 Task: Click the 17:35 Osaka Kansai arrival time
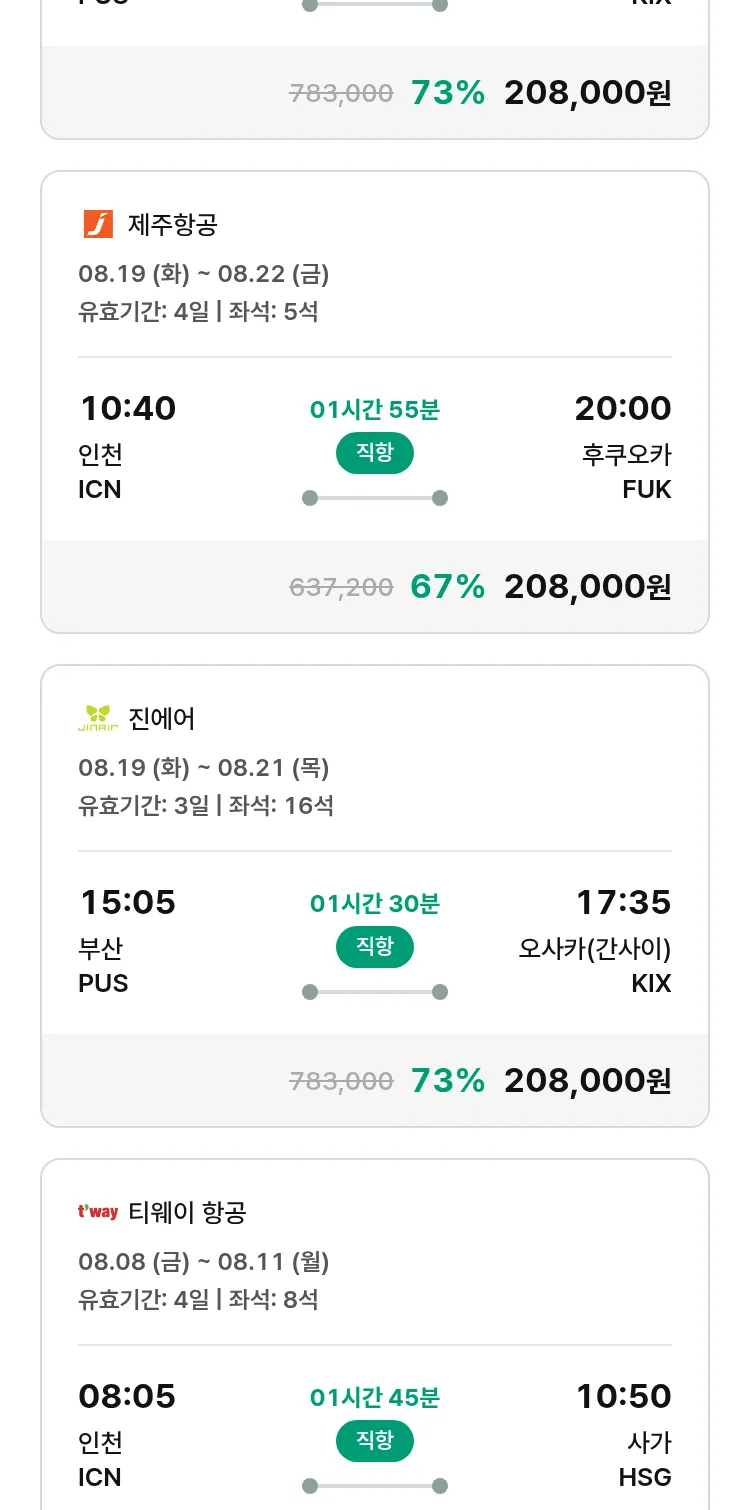pyautogui.click(x=623, y=903)
